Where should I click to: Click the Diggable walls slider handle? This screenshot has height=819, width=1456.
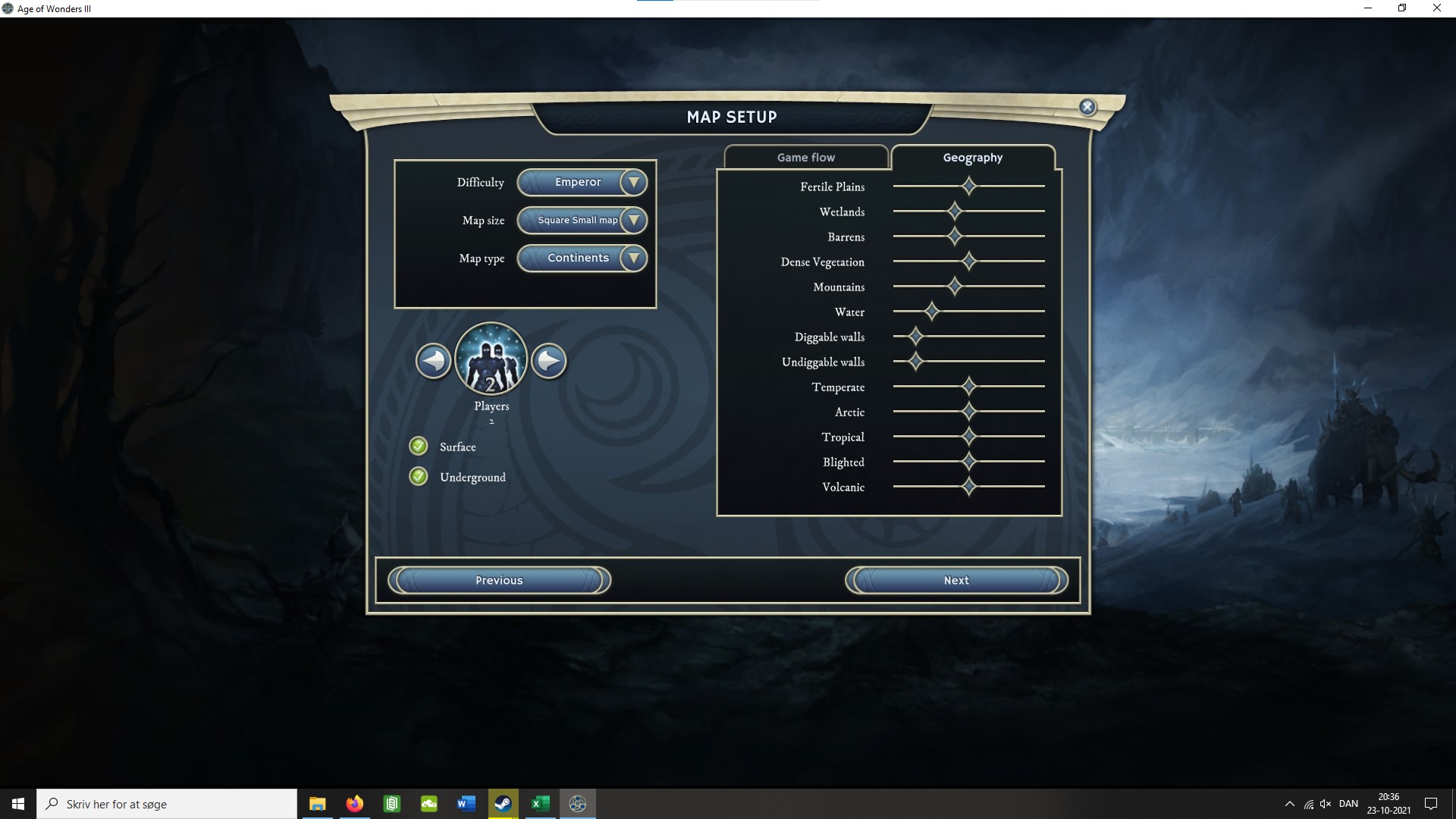pyautogui.click(x=916, y=336)
